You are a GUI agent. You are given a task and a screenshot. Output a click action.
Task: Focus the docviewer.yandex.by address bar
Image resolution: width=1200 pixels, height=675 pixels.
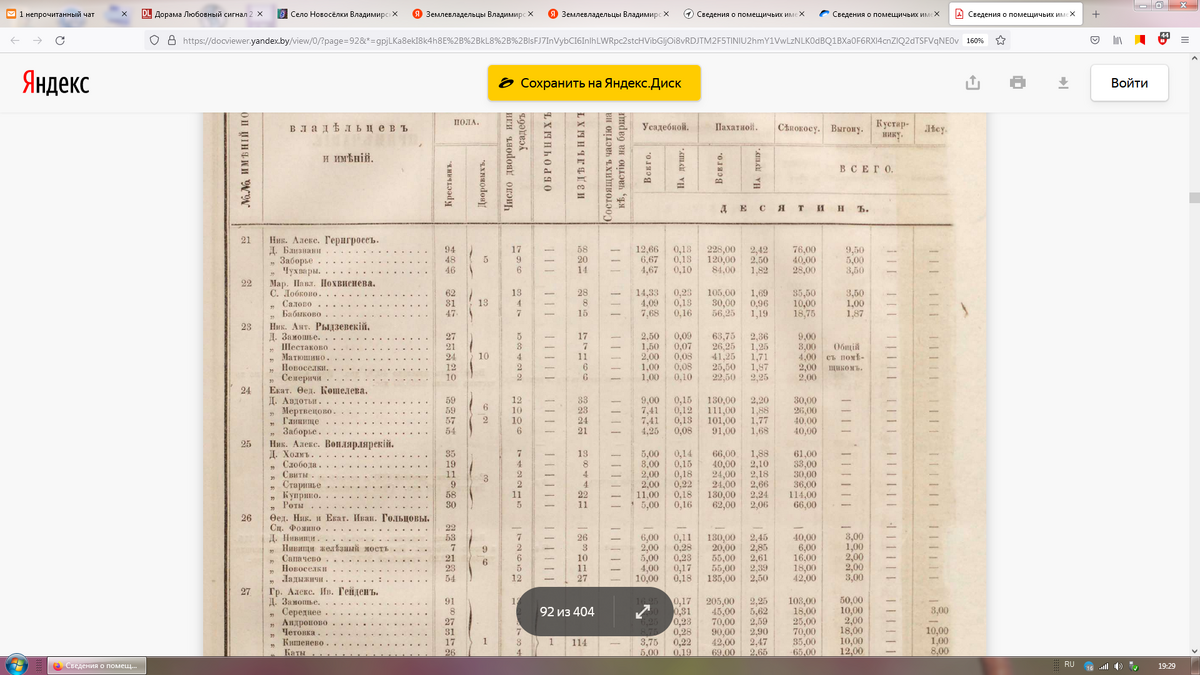[x=570, y=41]
